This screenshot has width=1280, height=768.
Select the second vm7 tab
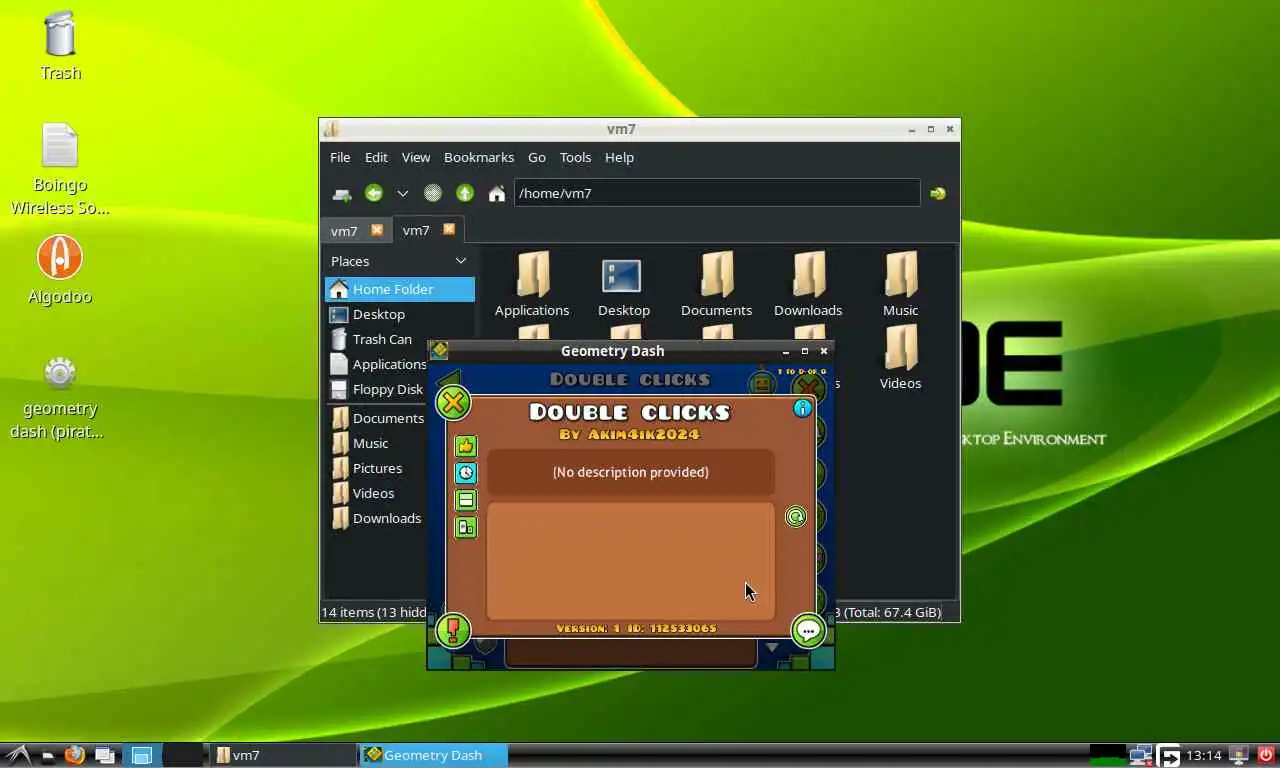[416, 230]
